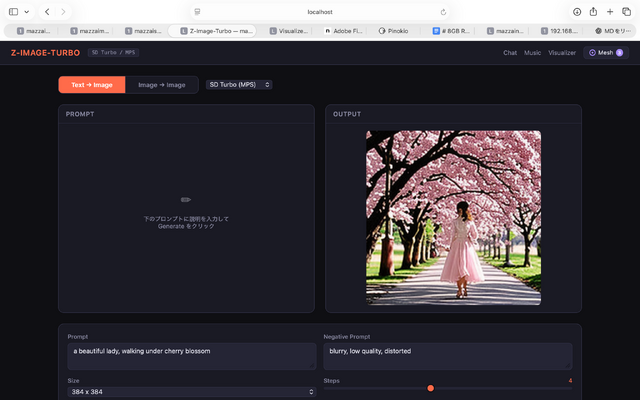Expand the sidebar menu chevron in Safari
Screen dimensions: 640x400
[27, 11]
